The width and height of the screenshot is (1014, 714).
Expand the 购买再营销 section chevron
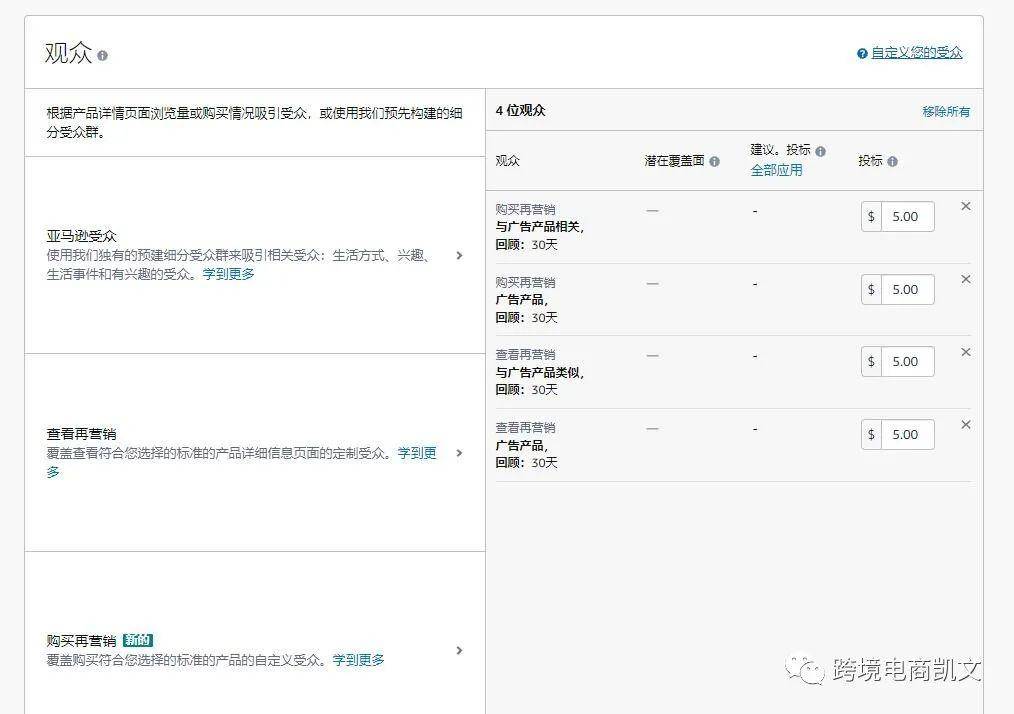[x=459, y=651]
